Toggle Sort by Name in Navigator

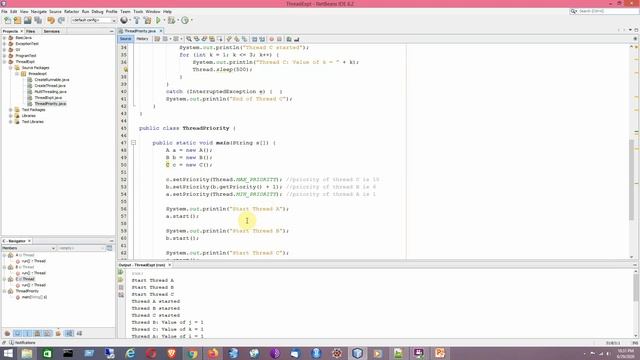[69, 333]
